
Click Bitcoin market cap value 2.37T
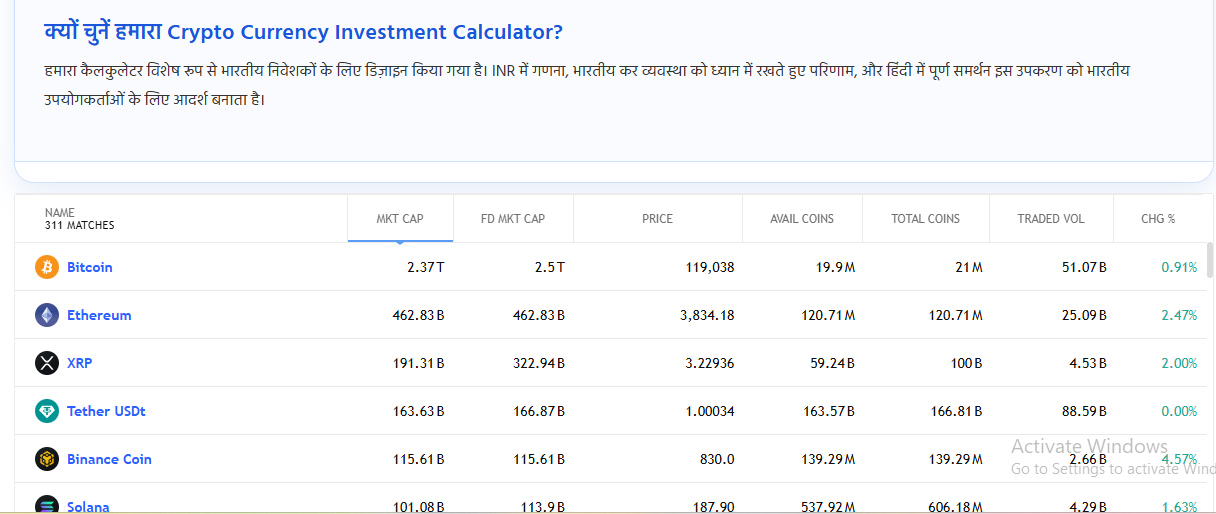point(425,267)
